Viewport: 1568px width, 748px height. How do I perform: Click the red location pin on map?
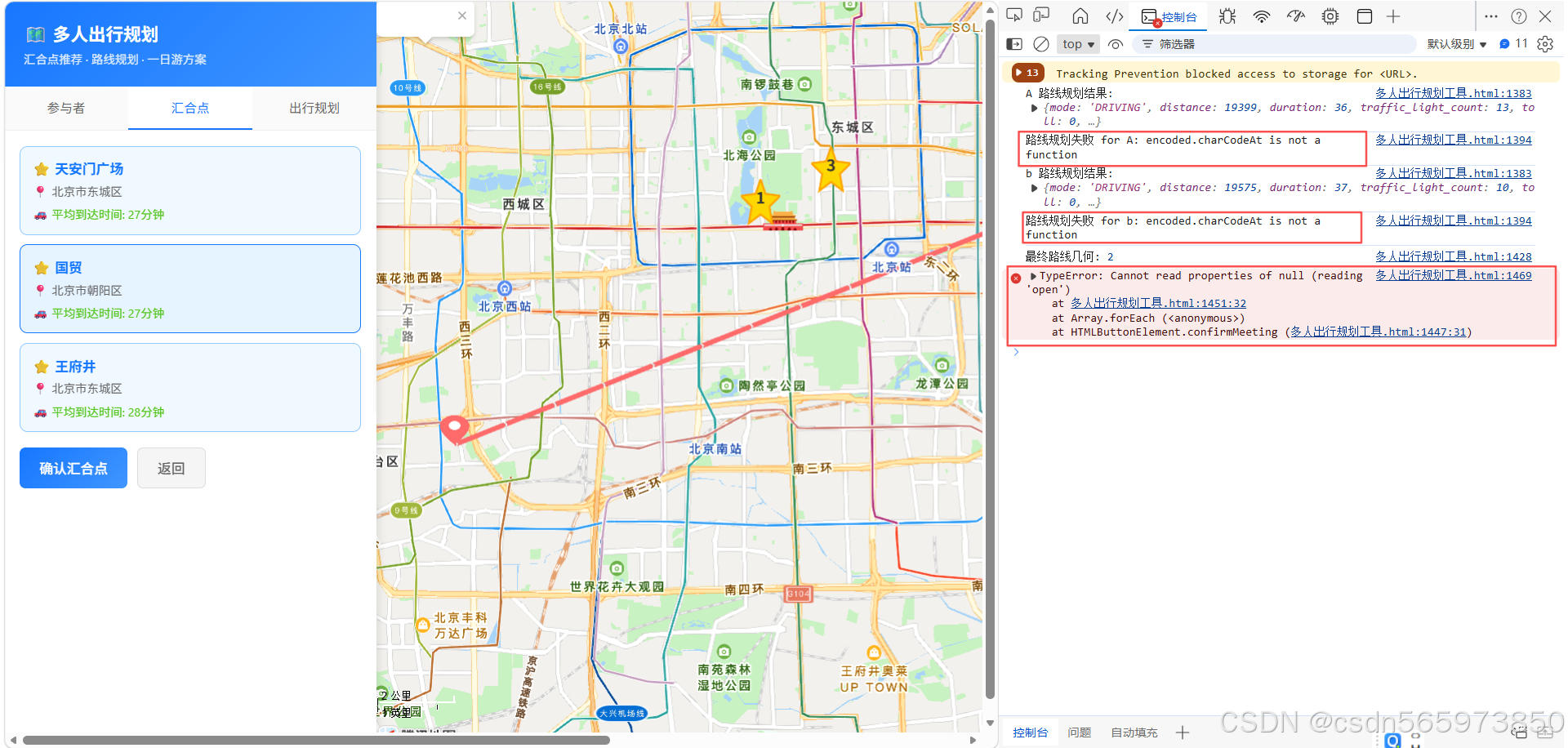[454, 428]
